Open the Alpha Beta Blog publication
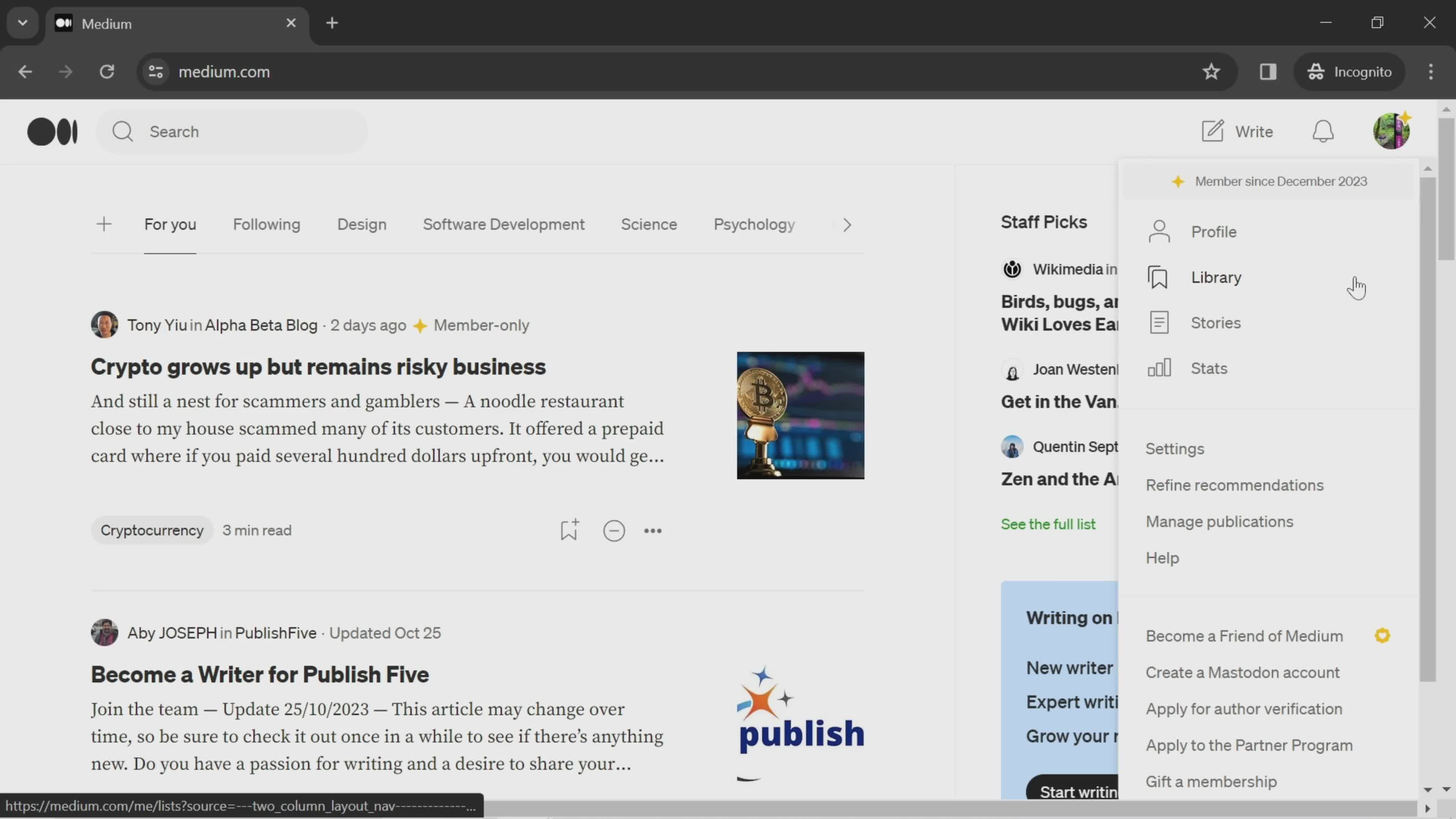Screen dimensions: 1456x819 point(261,325)
